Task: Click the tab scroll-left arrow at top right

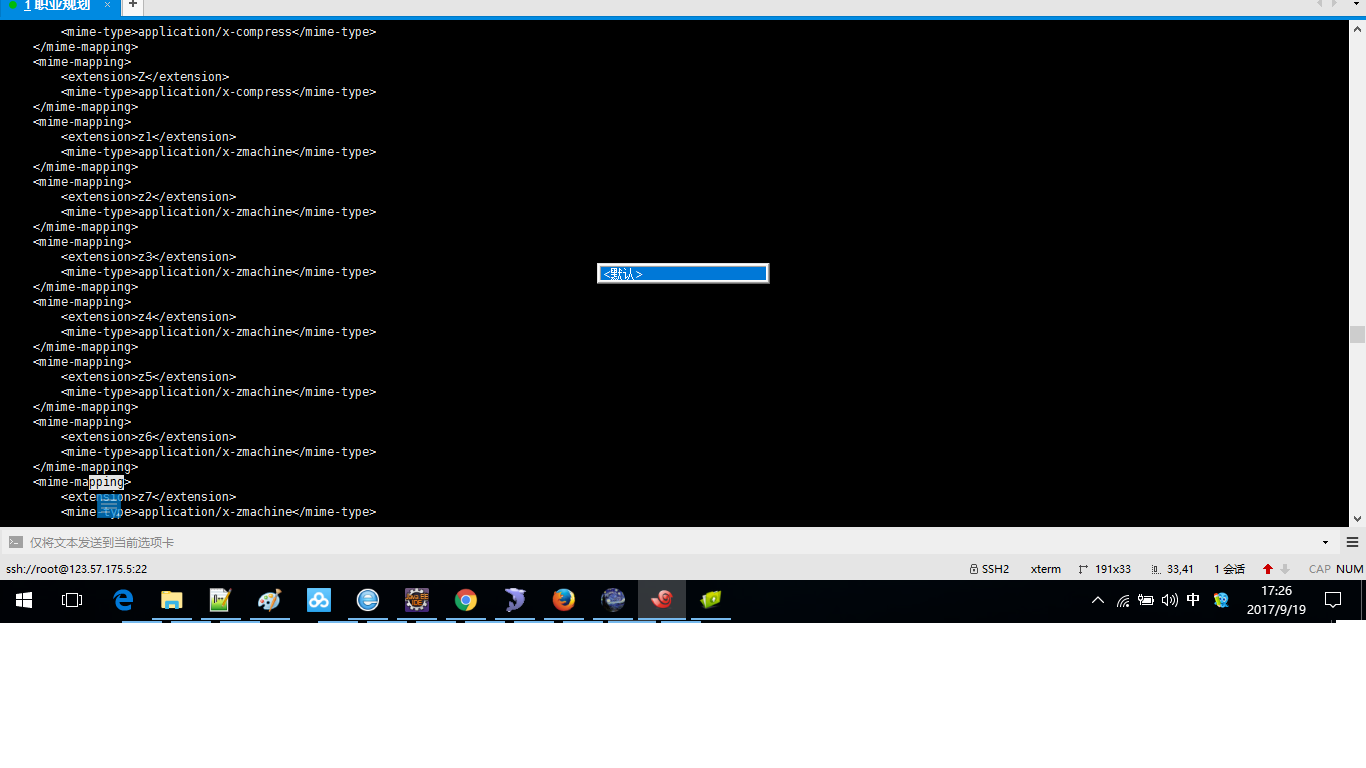Action: click(1319, 4)
